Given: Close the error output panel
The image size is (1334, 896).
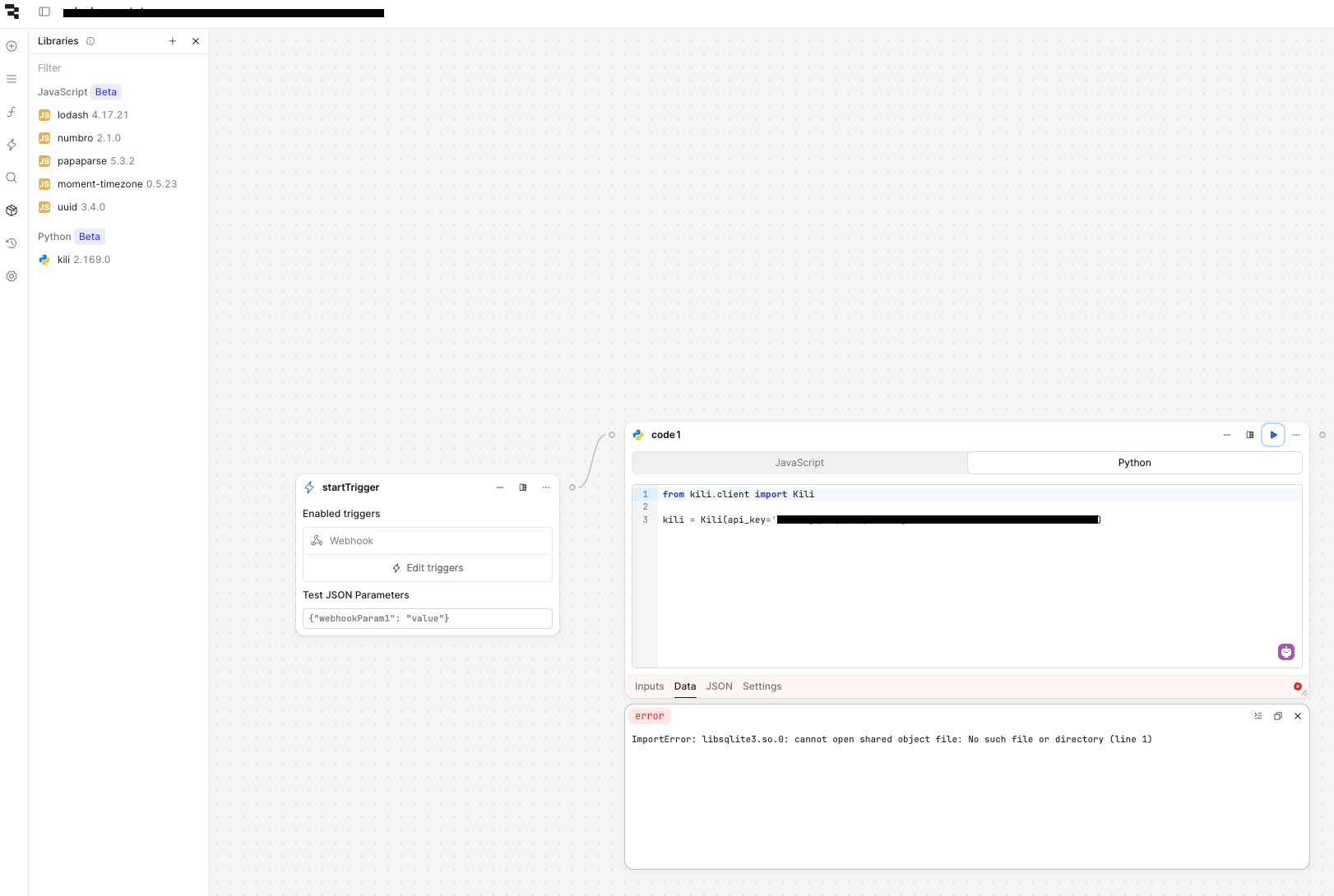Looking at the screenshot, I should (x=1298, y=716).
